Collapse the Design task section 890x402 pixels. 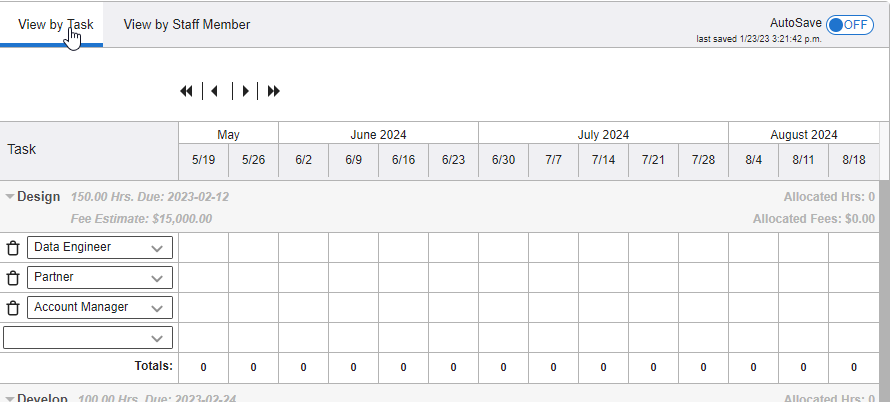click(10, 197)
